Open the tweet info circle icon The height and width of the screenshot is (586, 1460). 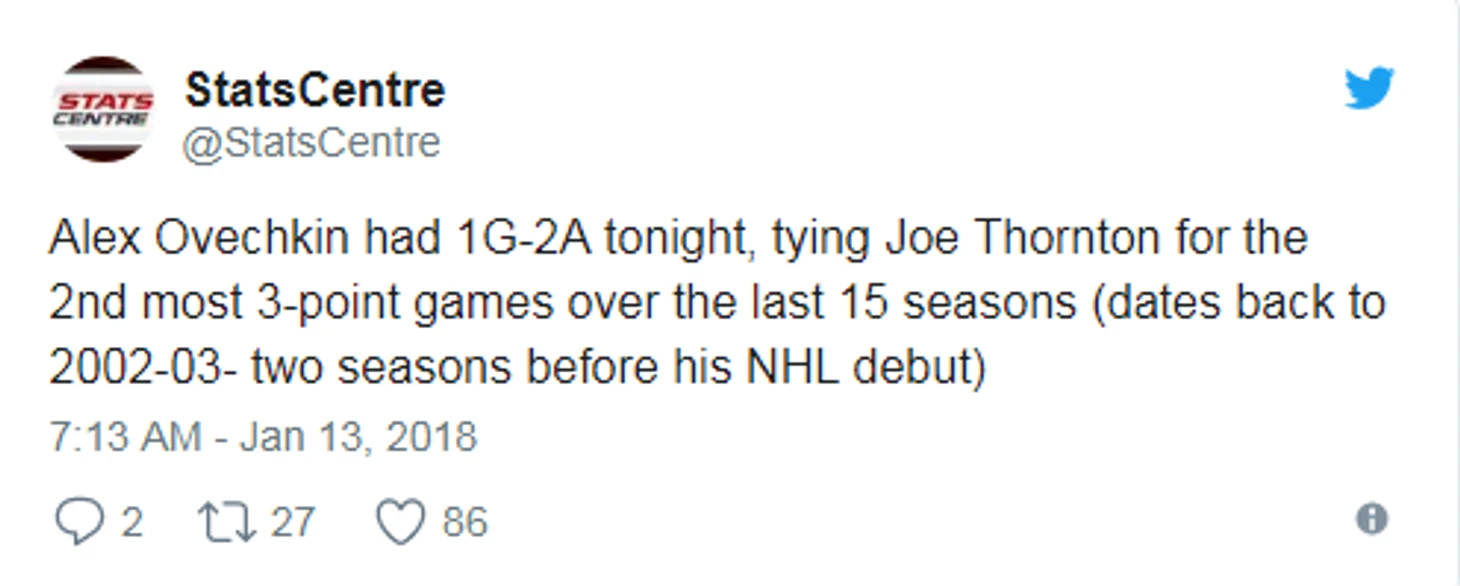coord(1371,519)
